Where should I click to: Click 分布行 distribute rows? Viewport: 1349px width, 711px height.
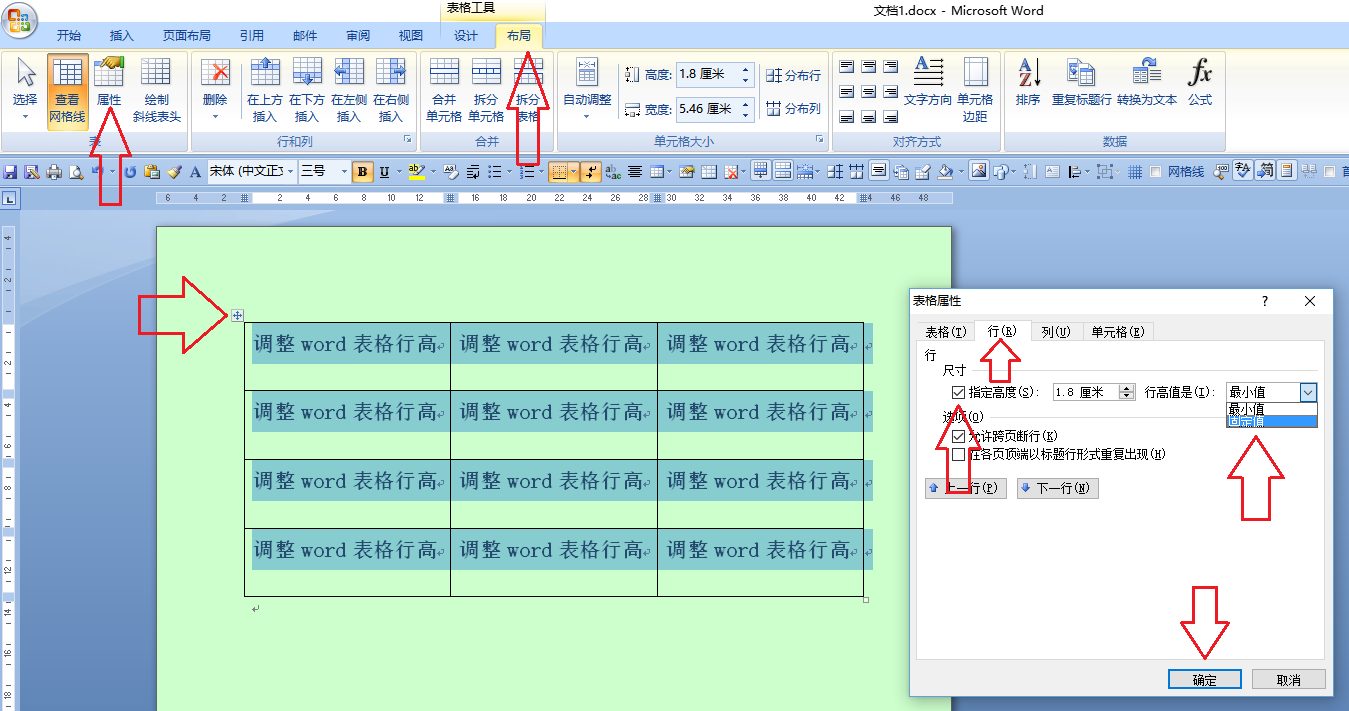click(x=794, y=75)
